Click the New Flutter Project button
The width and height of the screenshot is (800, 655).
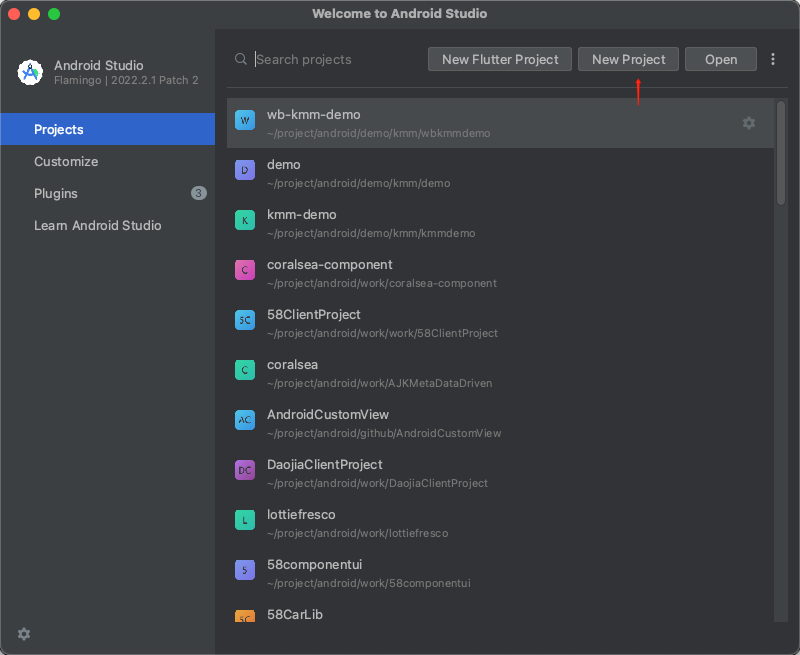click(499, 59)
